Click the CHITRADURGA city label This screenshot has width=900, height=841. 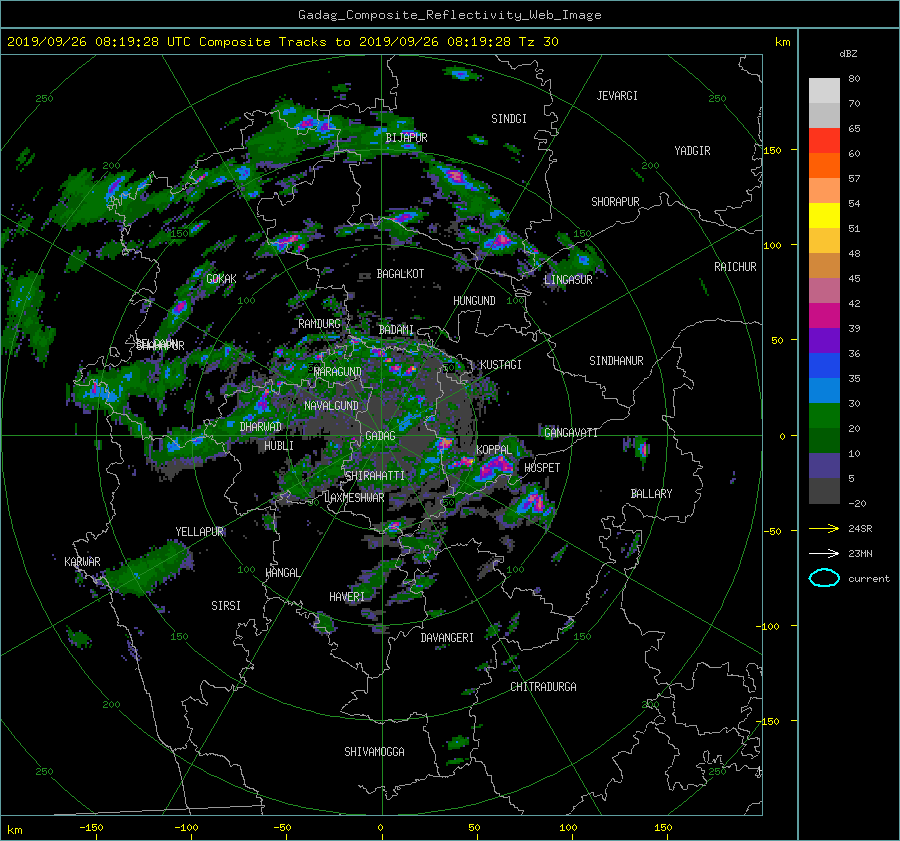coord(543,687)
